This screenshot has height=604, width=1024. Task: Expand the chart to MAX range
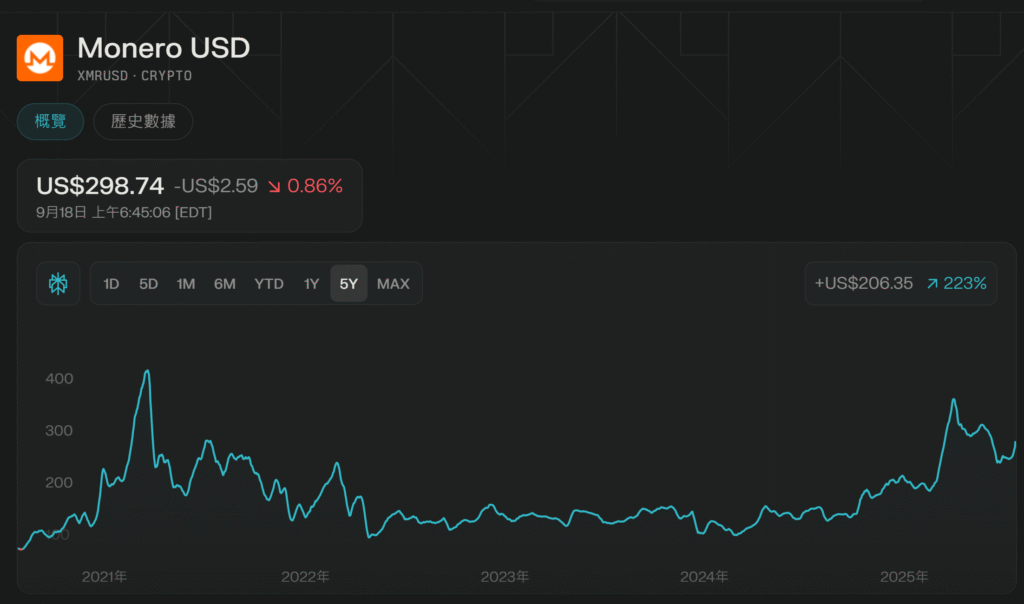[393, 284]
